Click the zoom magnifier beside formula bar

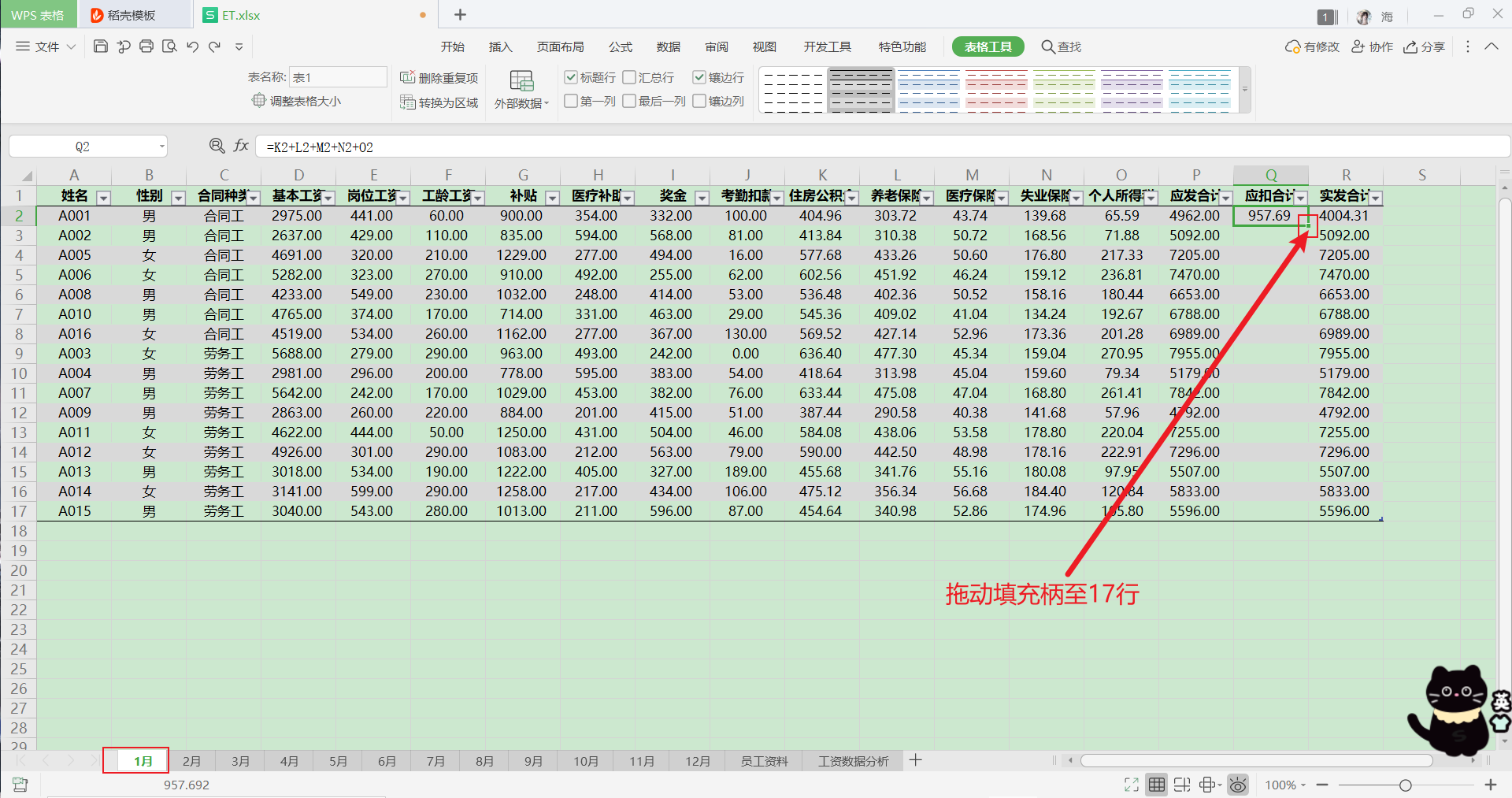(217, 146)
